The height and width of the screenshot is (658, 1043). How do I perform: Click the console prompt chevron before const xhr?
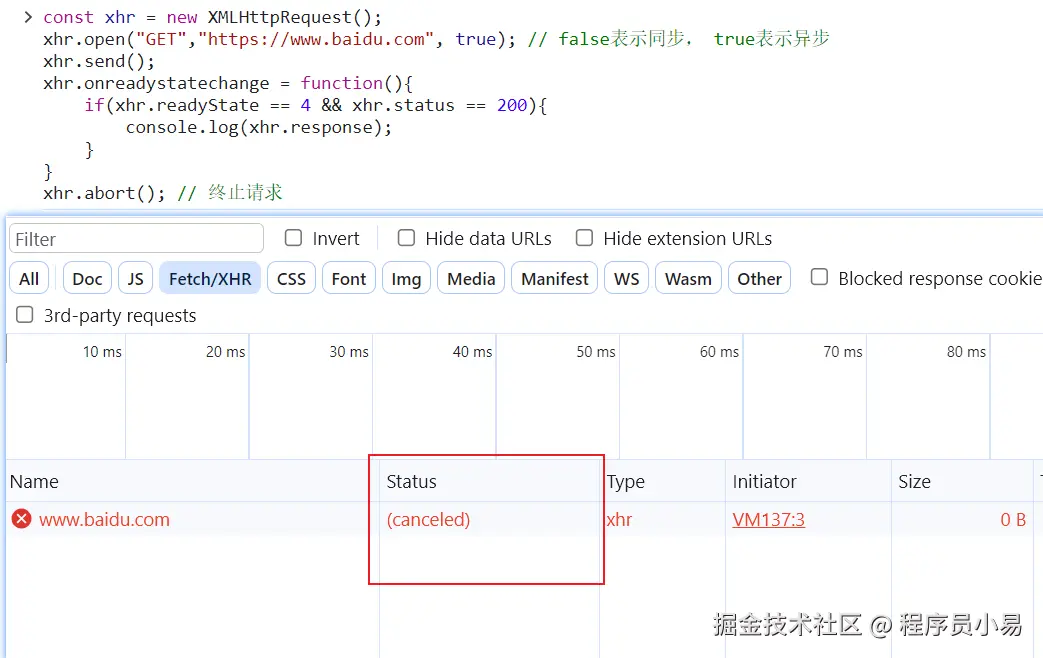tap(27, 17)
